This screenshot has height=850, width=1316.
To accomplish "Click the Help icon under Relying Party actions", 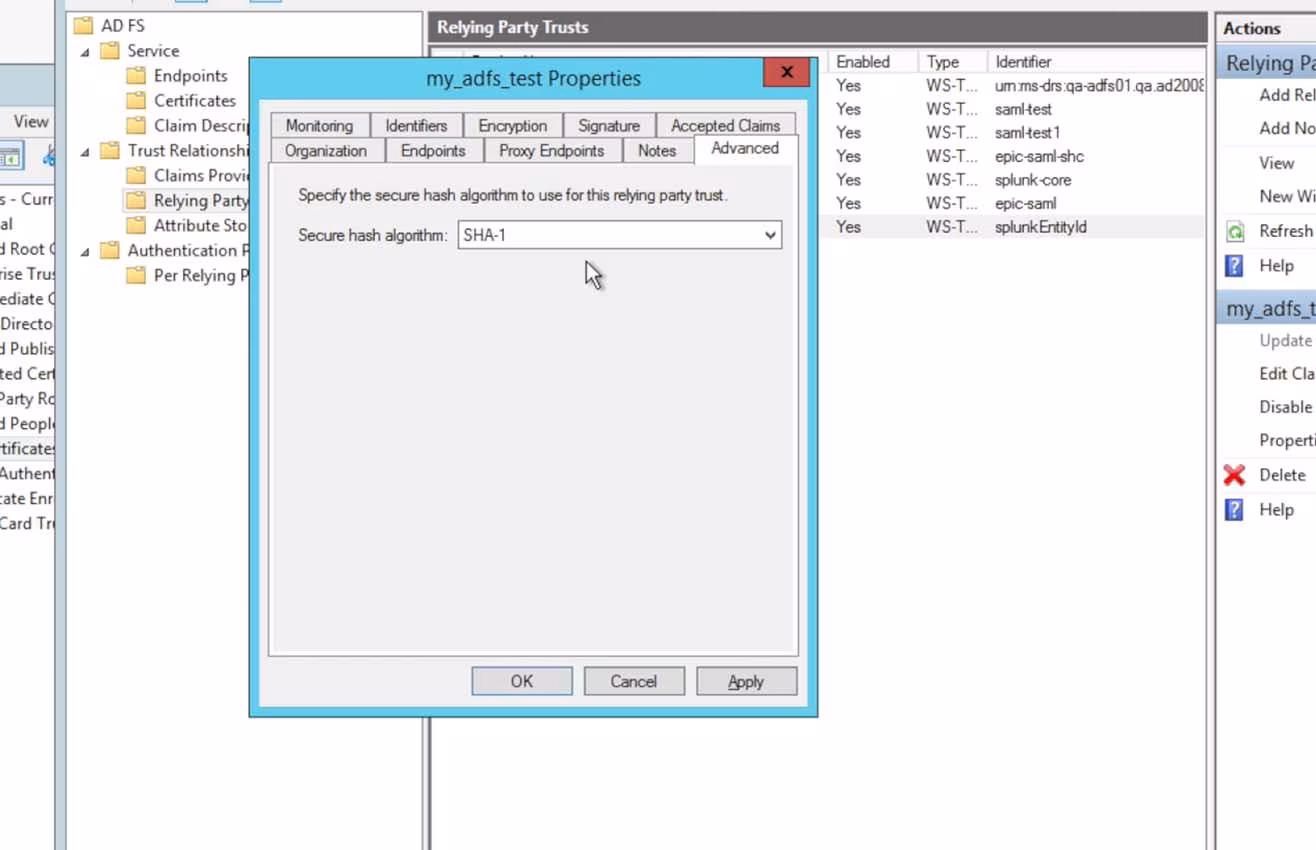I will (1238, 266).
